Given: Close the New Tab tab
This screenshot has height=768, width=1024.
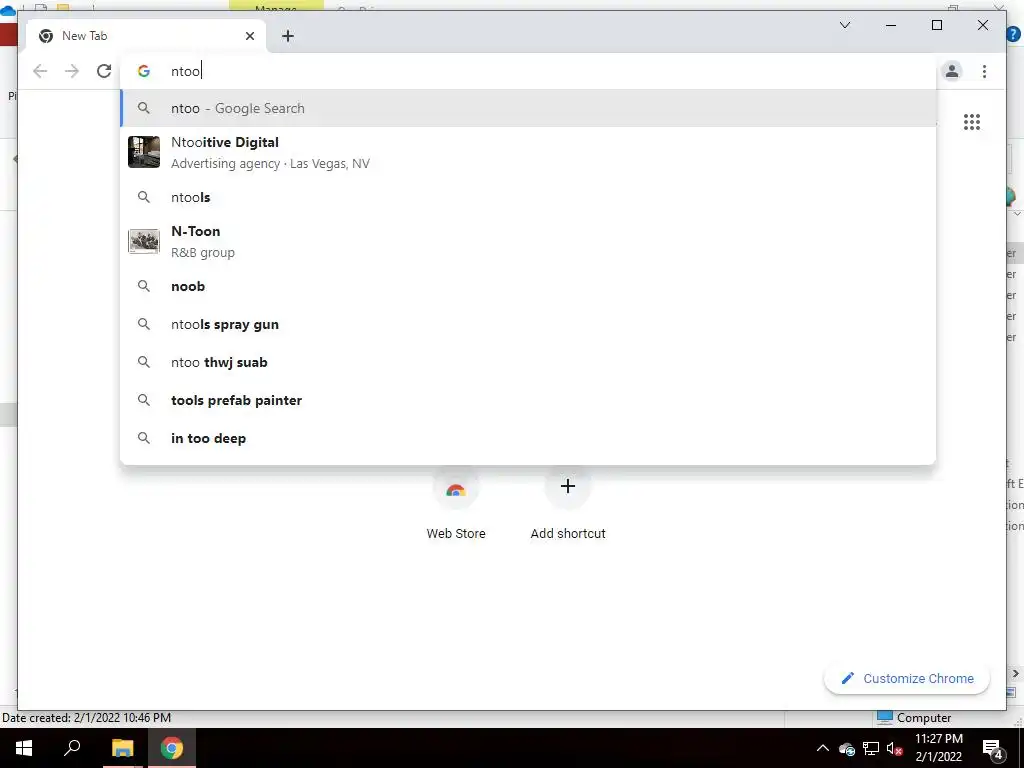Looking at the screenshot, I should click(x=249, y=36).
